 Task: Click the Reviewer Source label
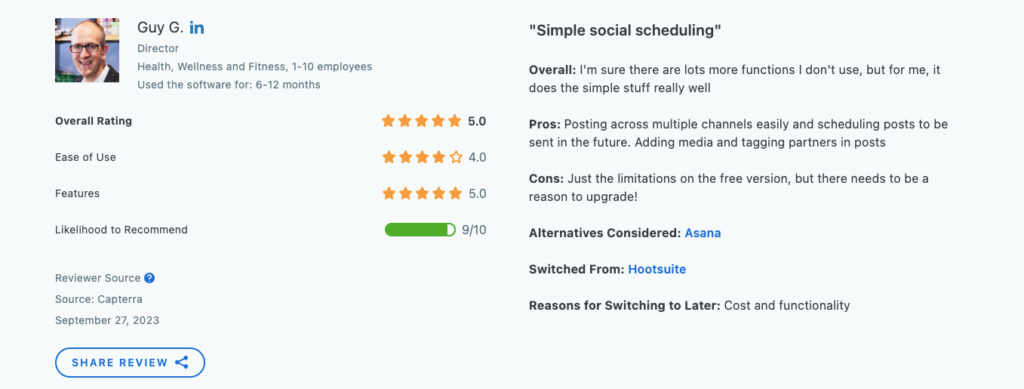click(97, 278)
